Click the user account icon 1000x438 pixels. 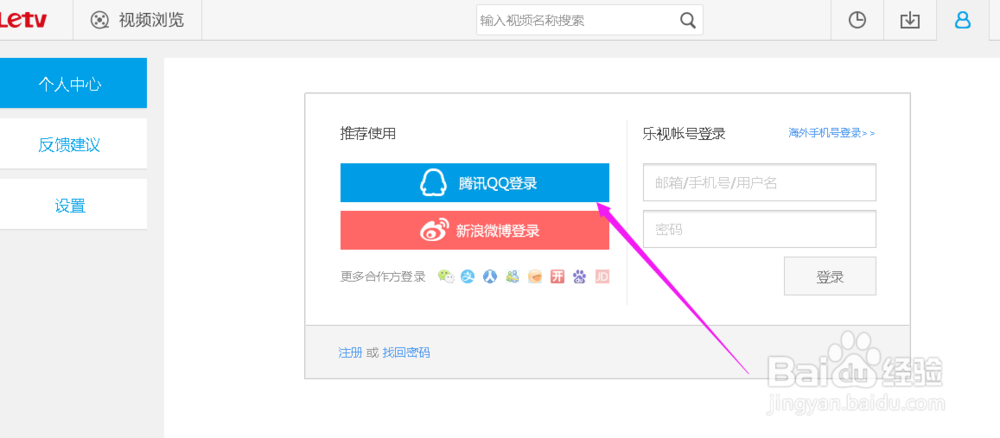click(x=962, y=20)
